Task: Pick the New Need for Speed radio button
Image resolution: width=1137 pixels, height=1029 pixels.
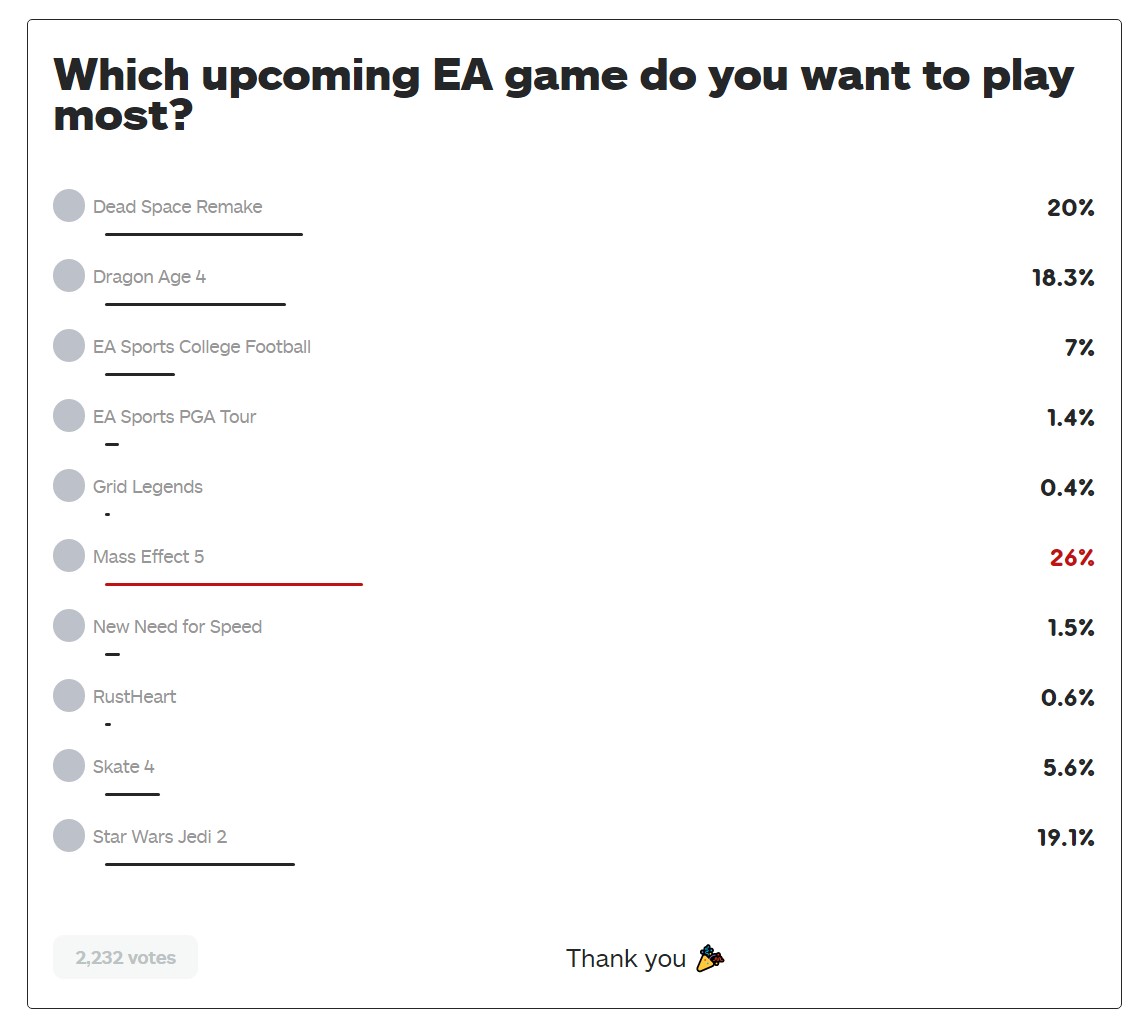Action: (69, 626)
